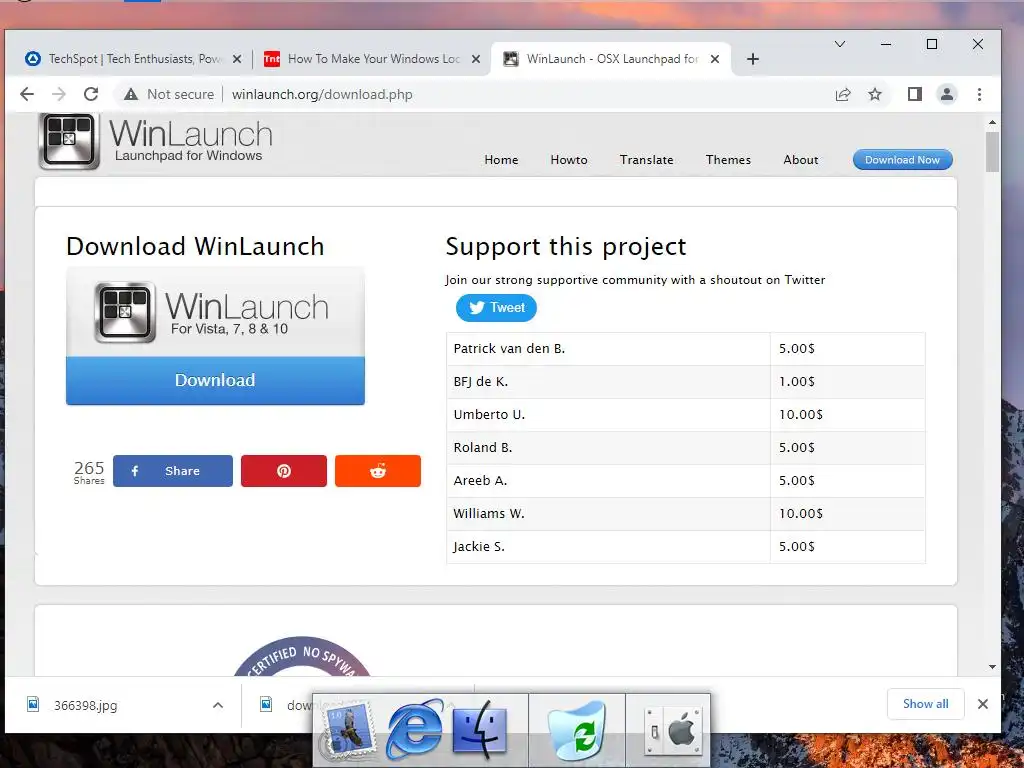Click the Download Now button in the header

tap(903, 160)
